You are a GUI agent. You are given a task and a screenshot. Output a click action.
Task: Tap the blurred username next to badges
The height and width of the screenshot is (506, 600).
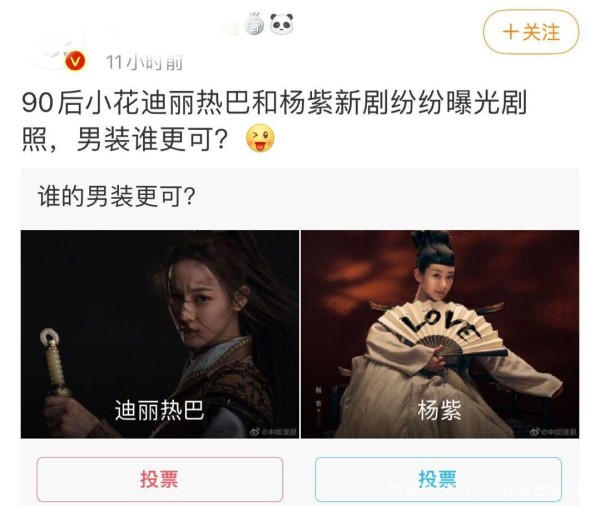[172, 27]
